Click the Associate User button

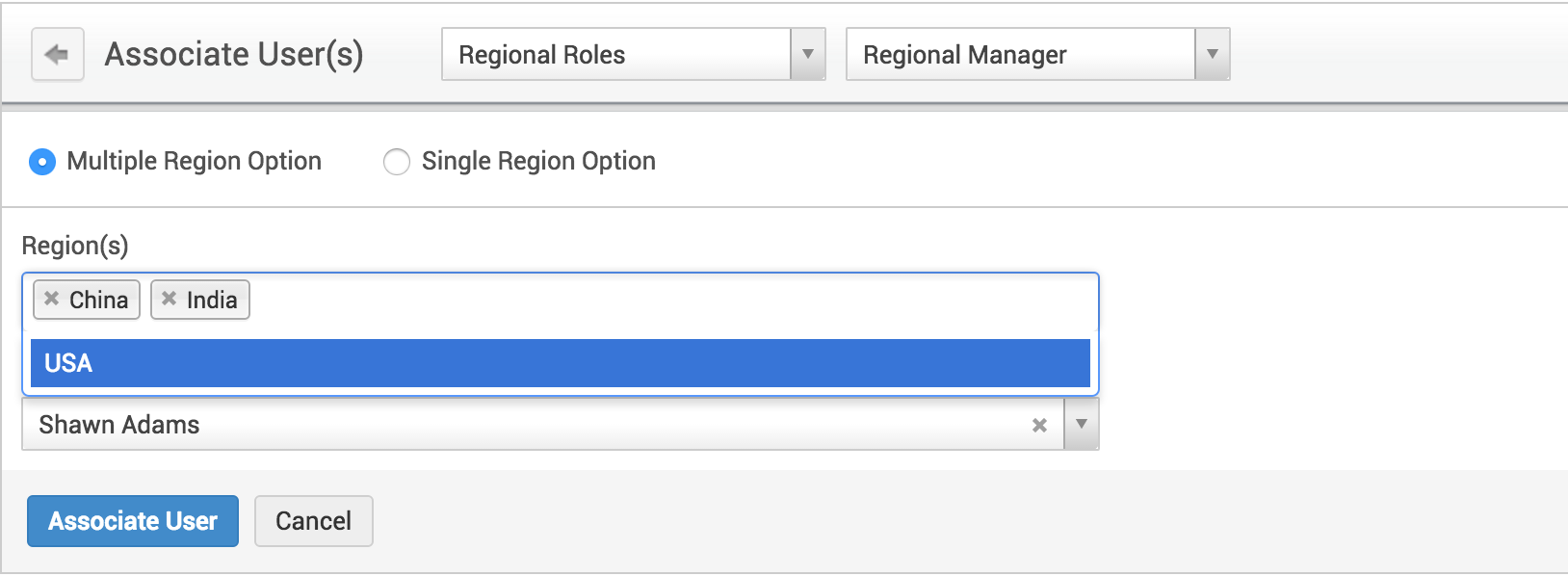pos(132,521)
